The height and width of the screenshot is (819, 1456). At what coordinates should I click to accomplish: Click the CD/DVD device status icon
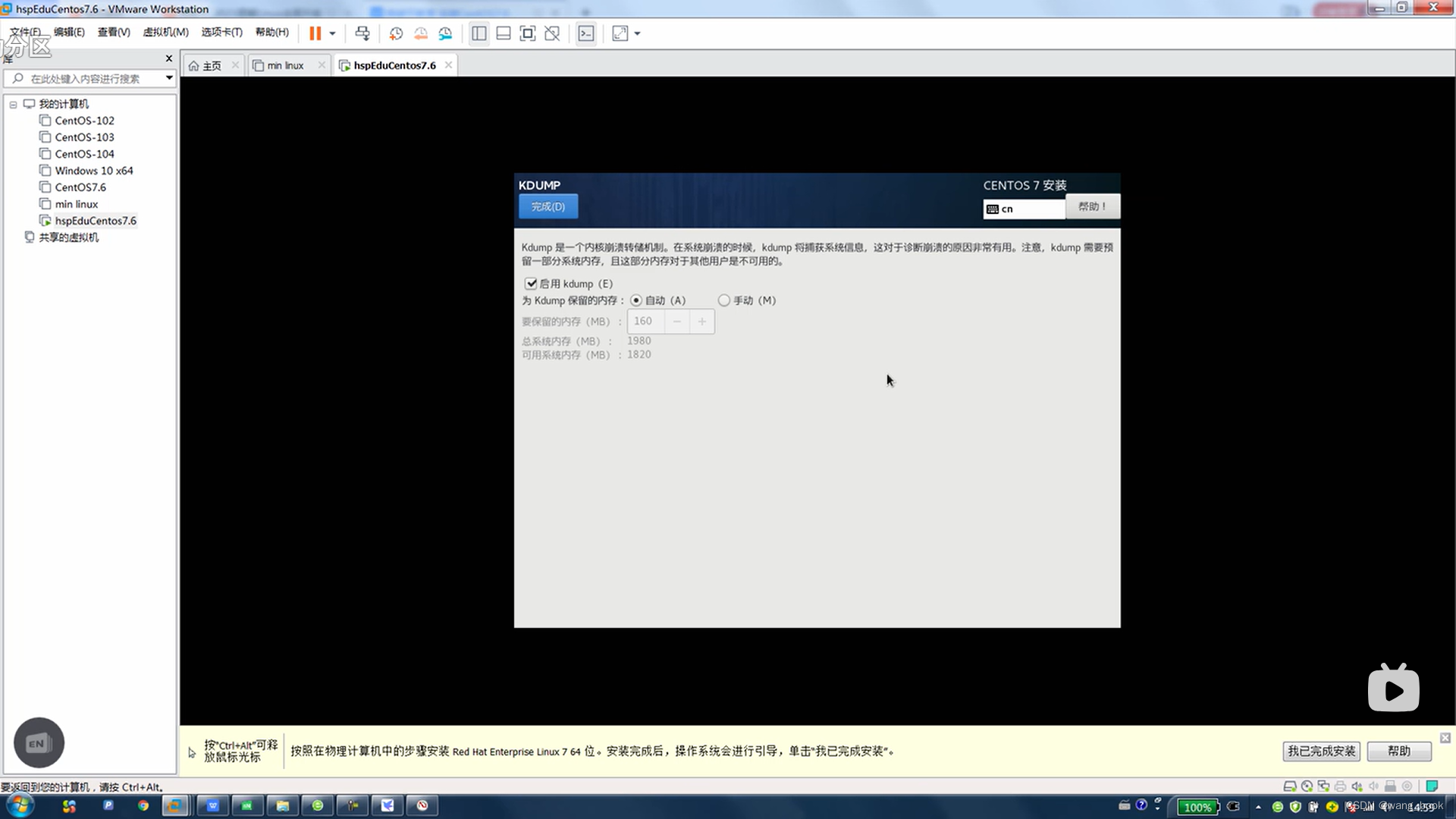[1307, 786]
